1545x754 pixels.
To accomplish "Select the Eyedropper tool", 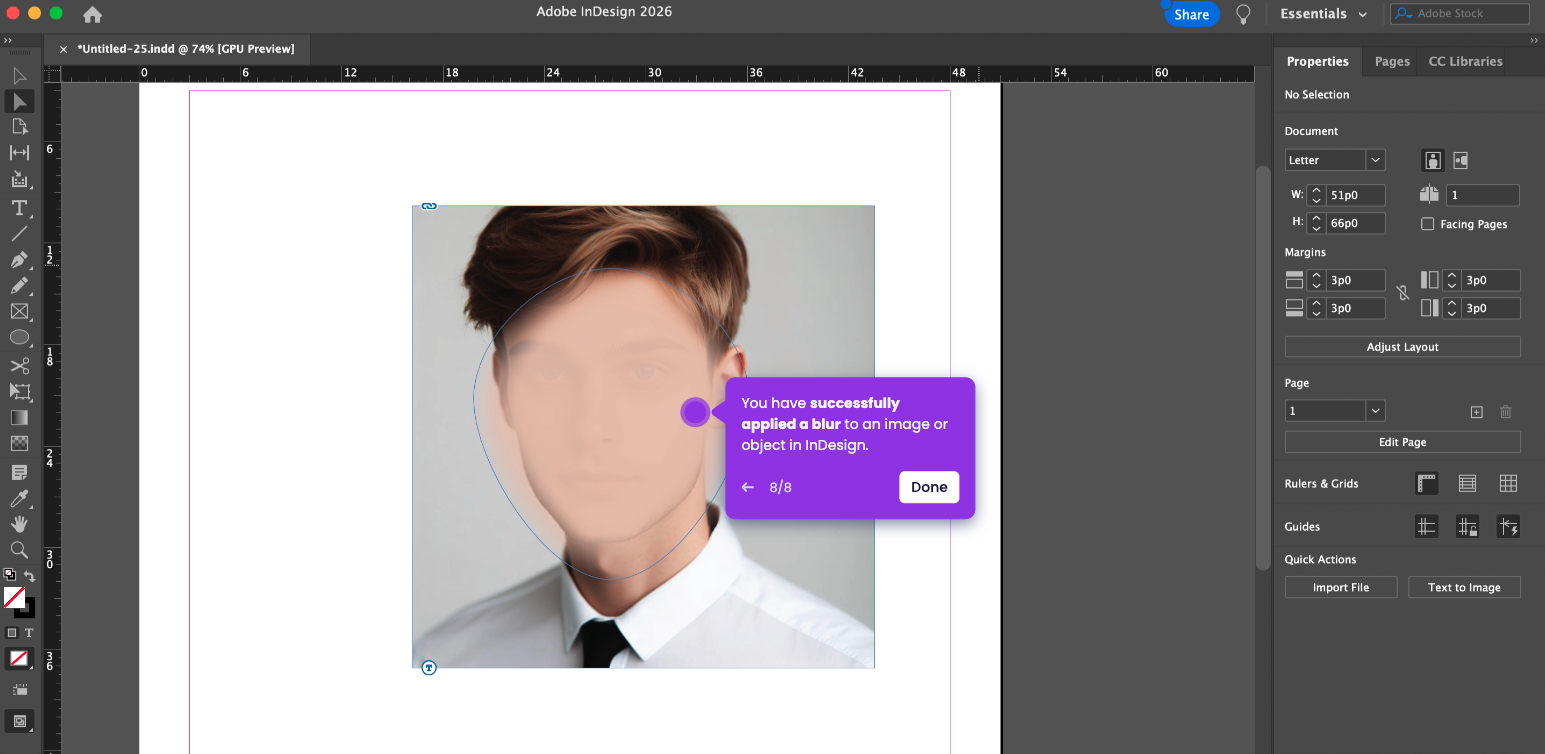I will (18, 498).
